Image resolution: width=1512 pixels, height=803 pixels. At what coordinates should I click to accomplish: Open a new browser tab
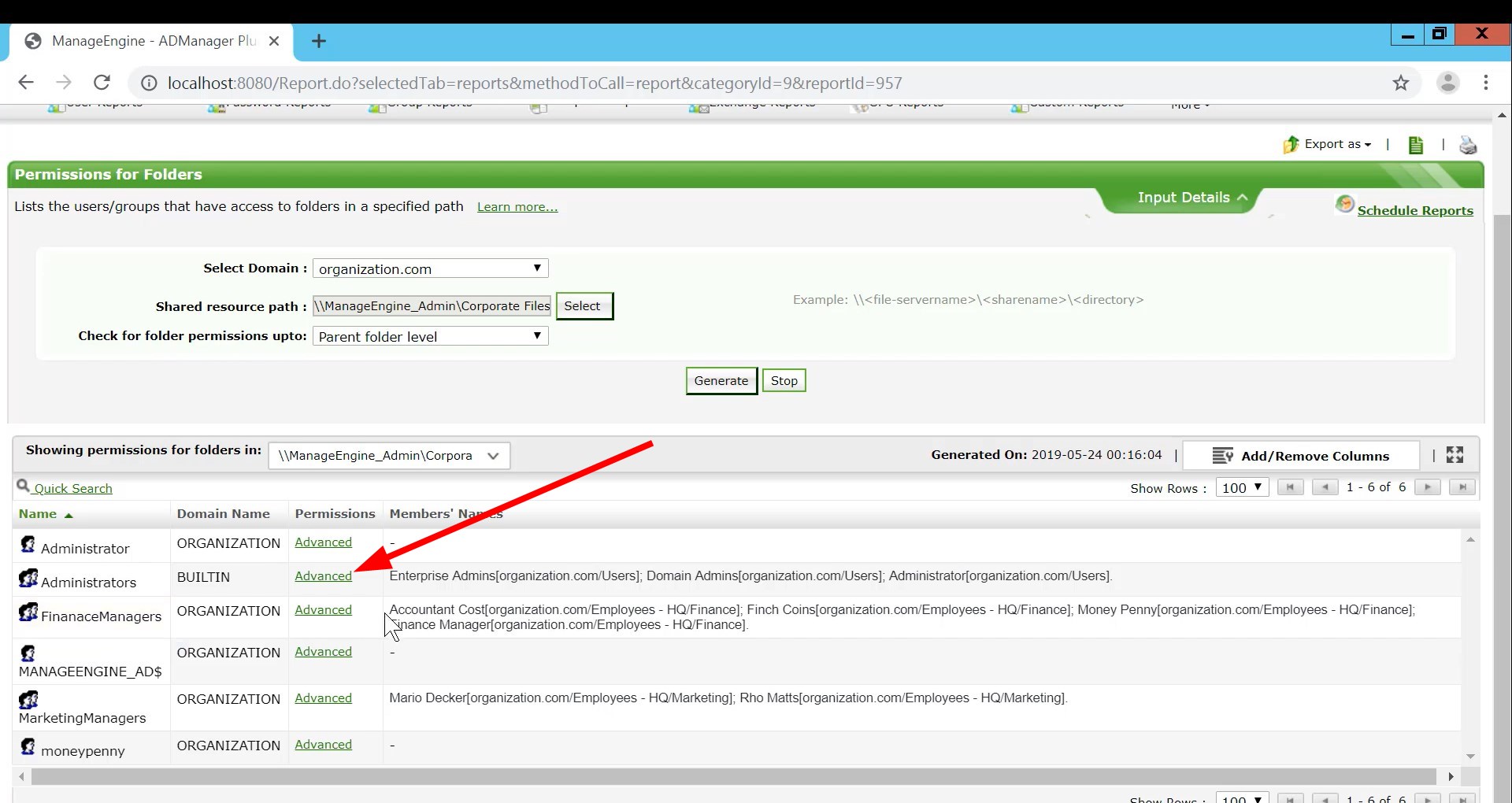click(x=319, y=41)
